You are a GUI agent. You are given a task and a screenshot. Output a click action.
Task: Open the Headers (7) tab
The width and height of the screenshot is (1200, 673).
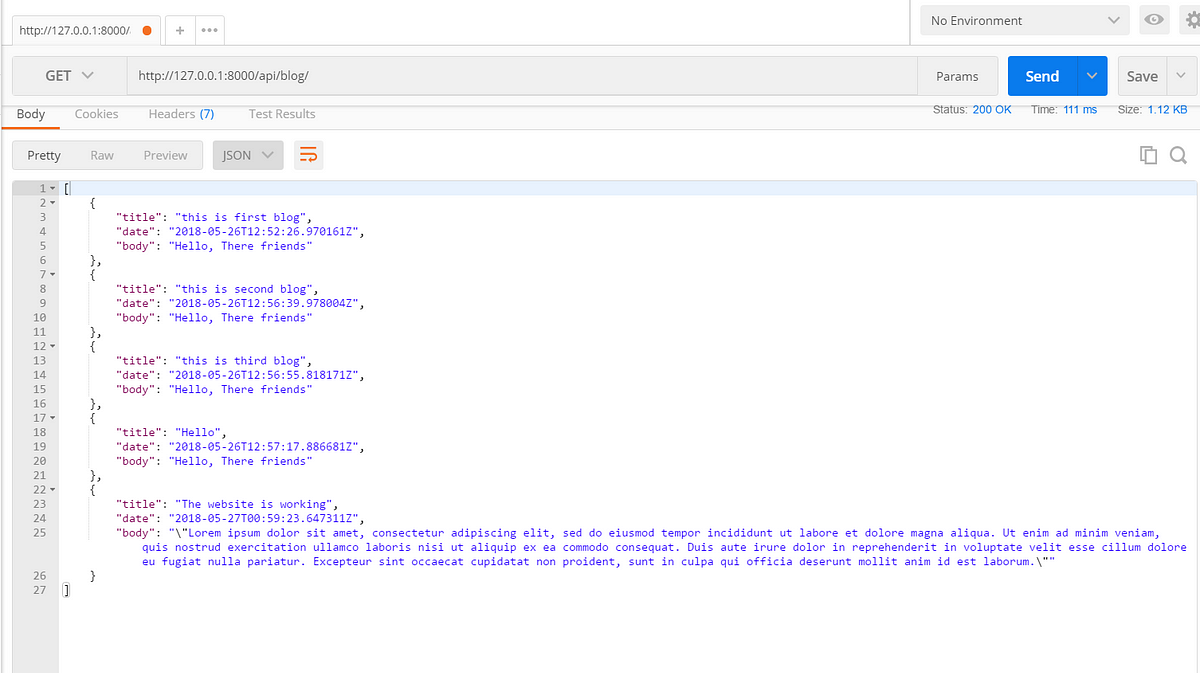(x=181, y=114)
